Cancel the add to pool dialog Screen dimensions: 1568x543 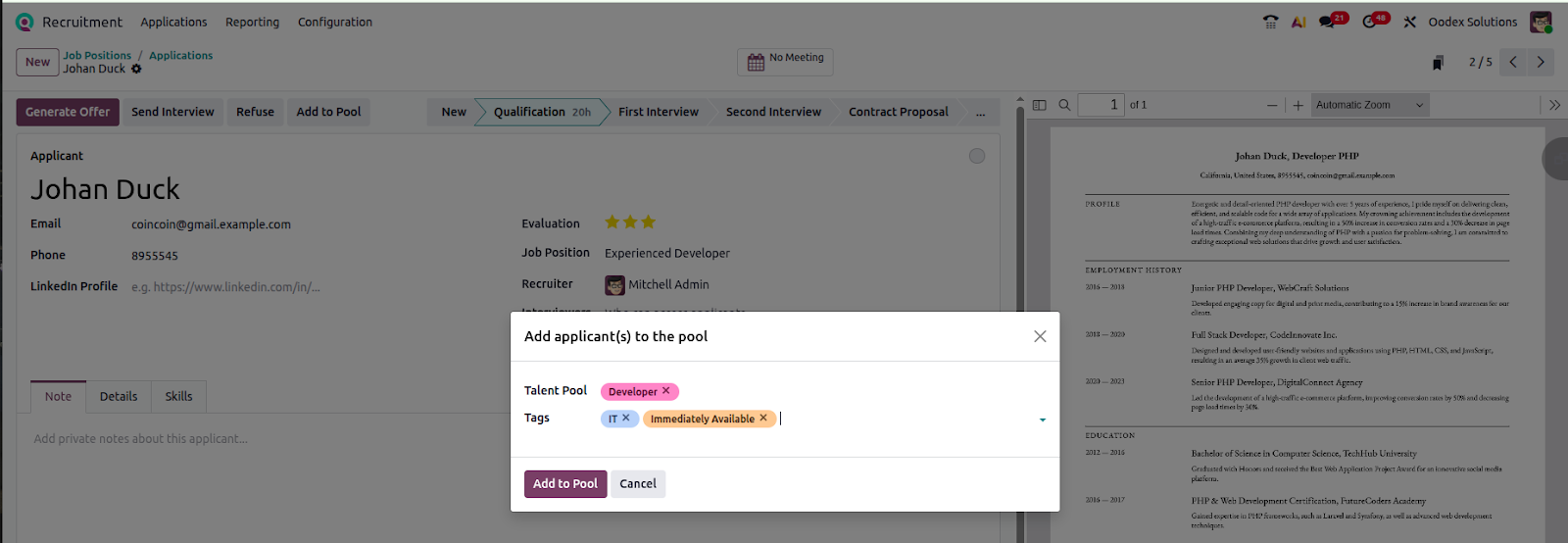(x=638, y=484)
